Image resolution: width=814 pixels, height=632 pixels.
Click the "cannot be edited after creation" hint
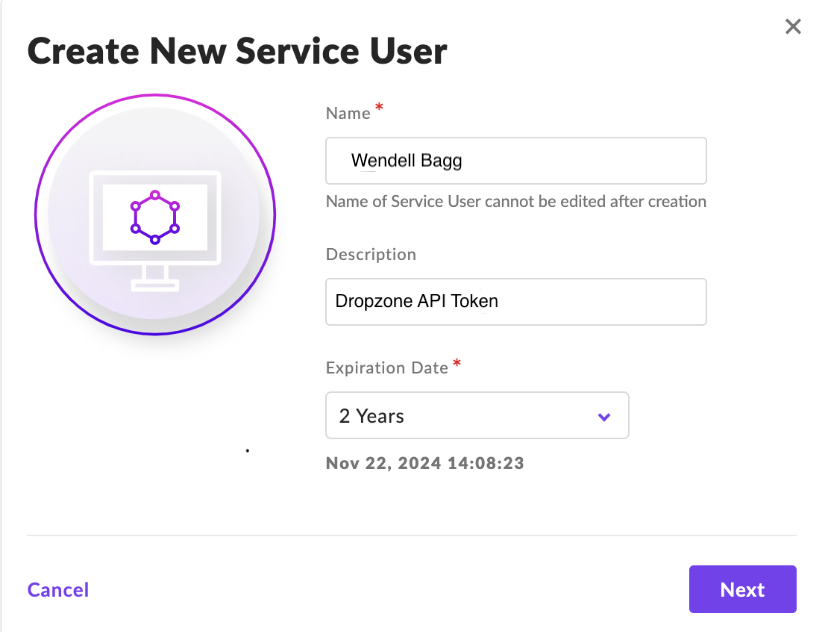tap(515, 201)
